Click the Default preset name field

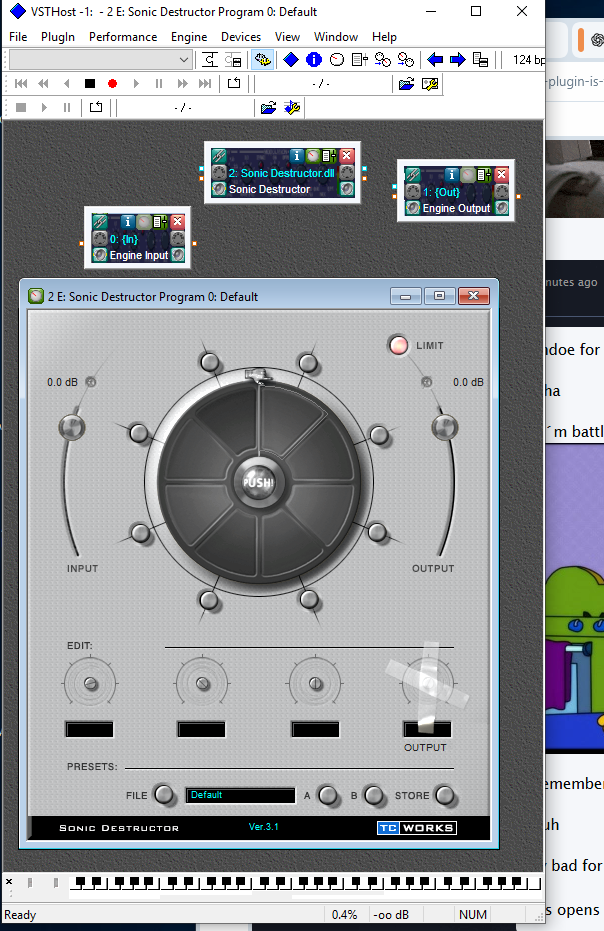pos(241,795)
